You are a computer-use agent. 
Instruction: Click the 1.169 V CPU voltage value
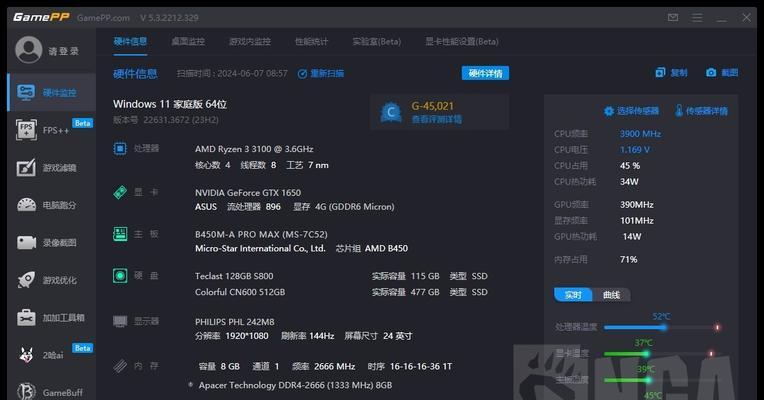pos(634,150)
